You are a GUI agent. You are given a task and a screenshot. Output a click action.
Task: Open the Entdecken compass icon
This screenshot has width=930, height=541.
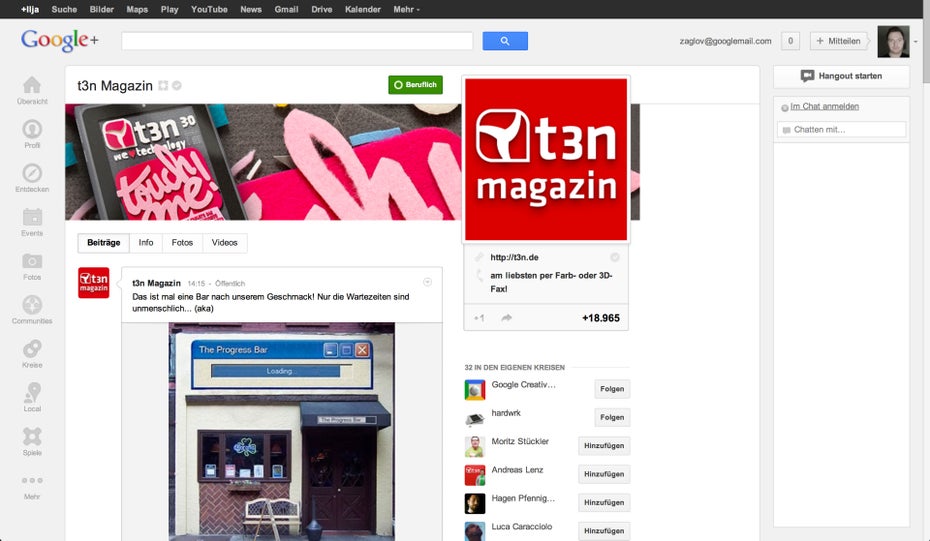tap(32, 173)
